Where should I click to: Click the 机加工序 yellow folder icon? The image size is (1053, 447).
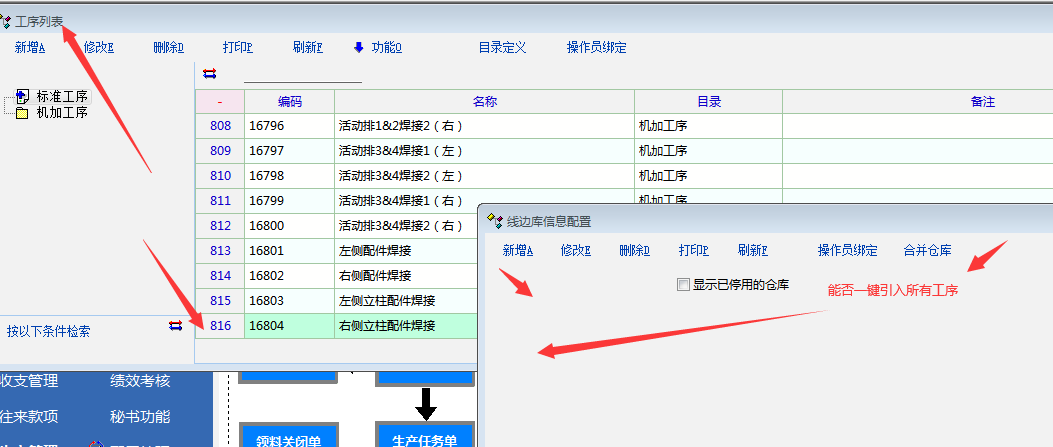[x=22, y=113]
